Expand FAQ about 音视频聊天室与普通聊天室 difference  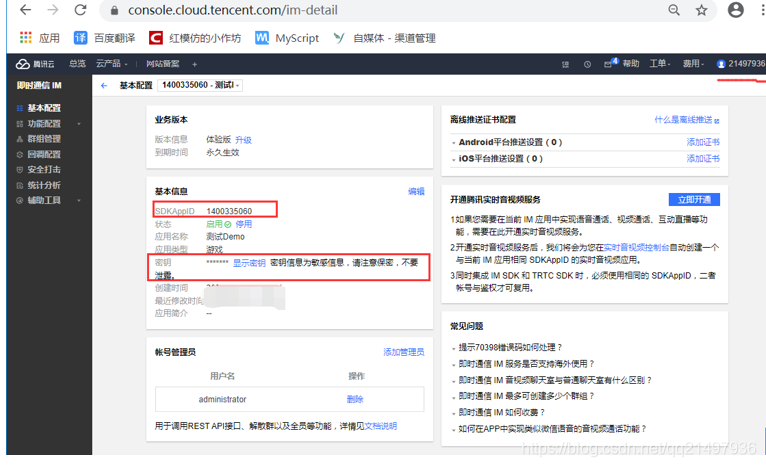point(552,380)
